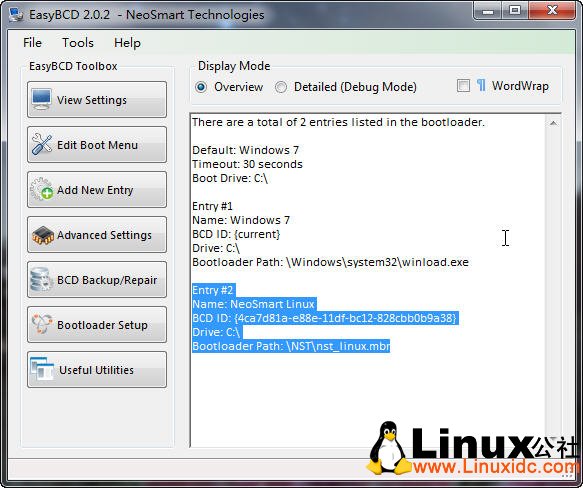Click the BCD ID line with 4ca7d81a GUID
Viewport: 583px width, 488px height.
[324, 318]
